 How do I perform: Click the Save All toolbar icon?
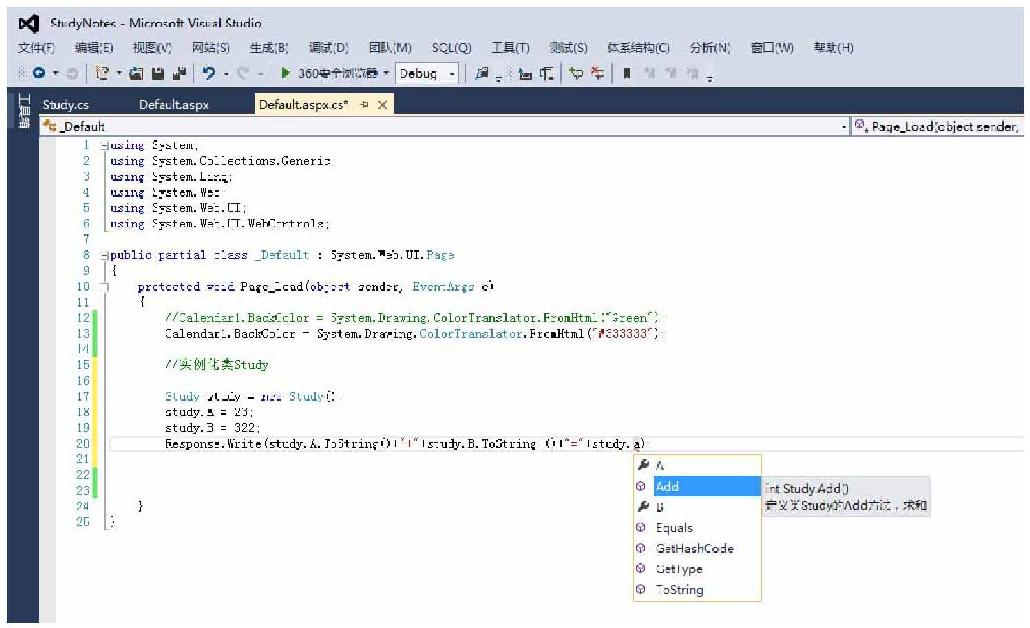pyautogui.click(x=179, y=74)
